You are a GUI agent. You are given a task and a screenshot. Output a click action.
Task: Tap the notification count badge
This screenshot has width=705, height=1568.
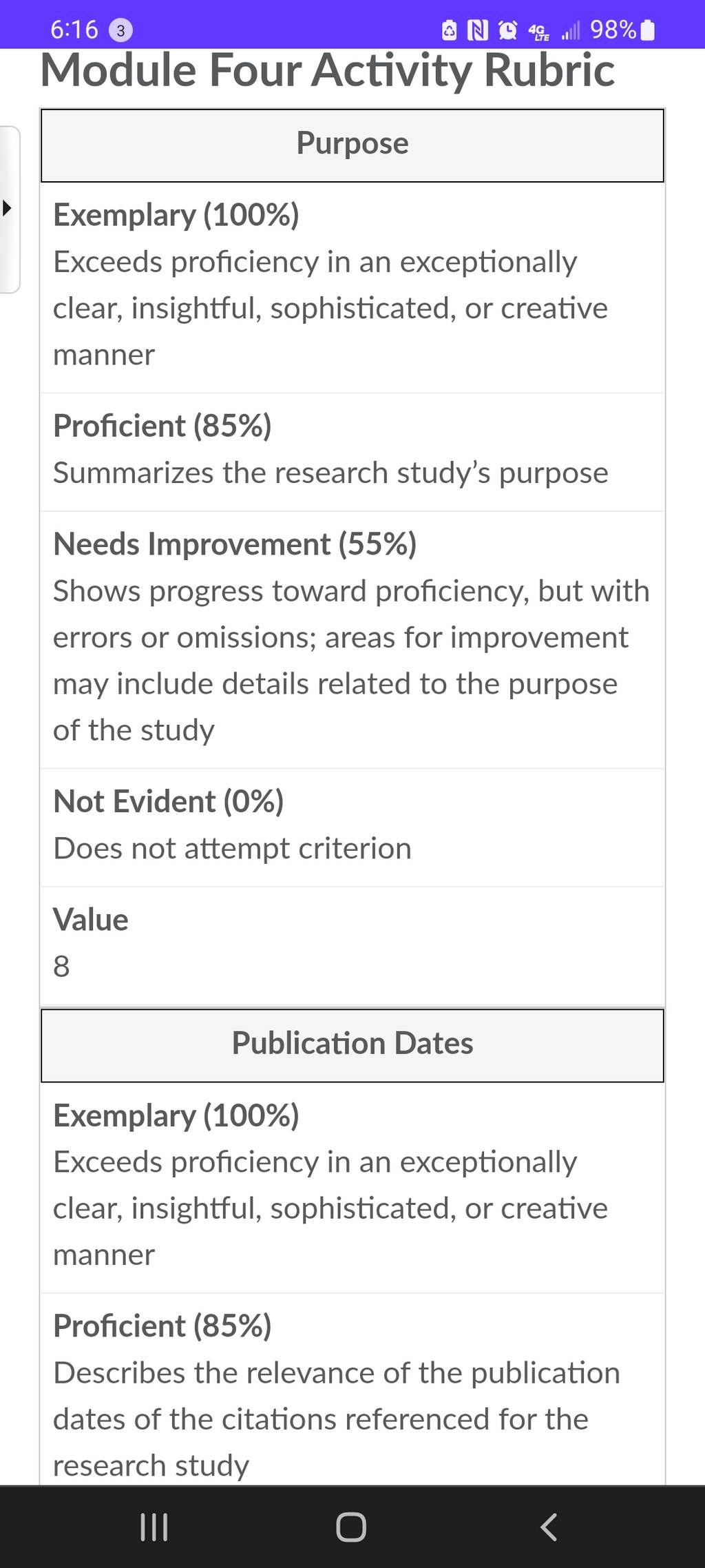pyautogui.click(x=121, y=30)
